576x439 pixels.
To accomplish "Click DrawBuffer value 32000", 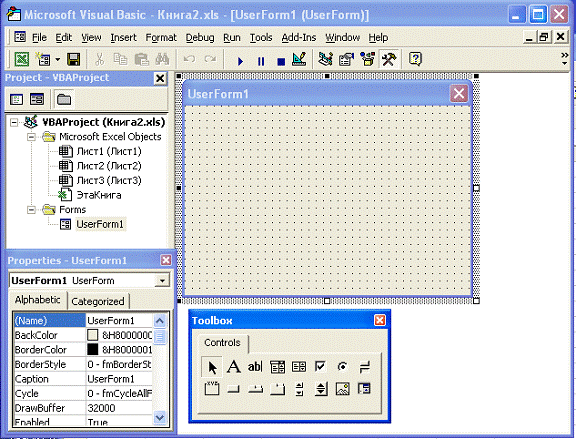I will [119, 408].
